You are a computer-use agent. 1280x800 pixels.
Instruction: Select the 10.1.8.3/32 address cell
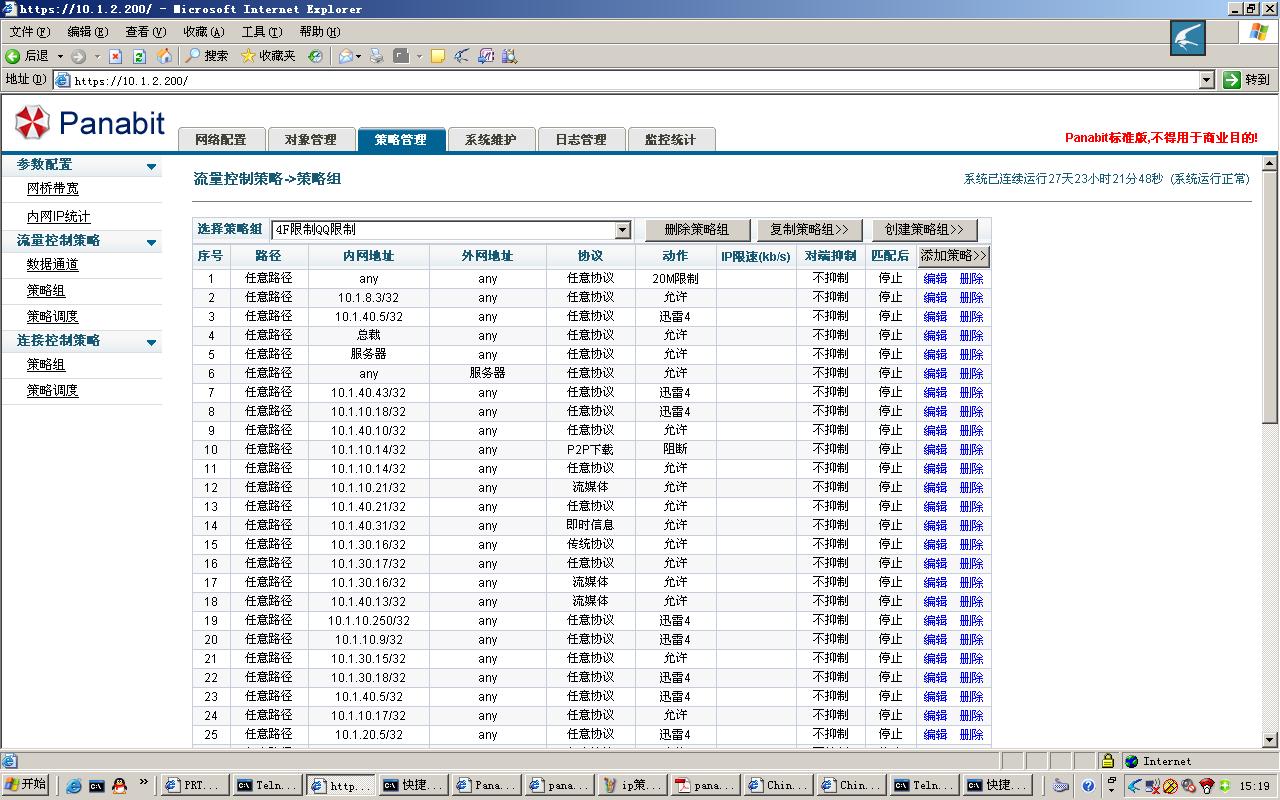click(x=369, y=298)
